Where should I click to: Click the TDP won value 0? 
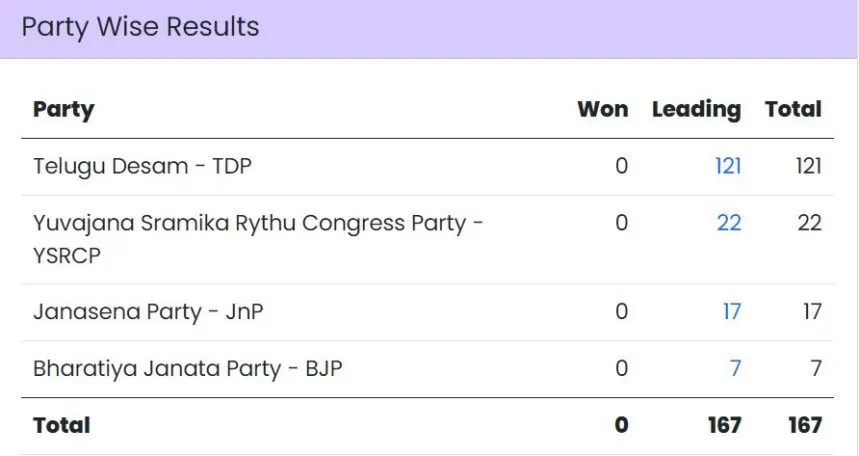coord(621,166)
